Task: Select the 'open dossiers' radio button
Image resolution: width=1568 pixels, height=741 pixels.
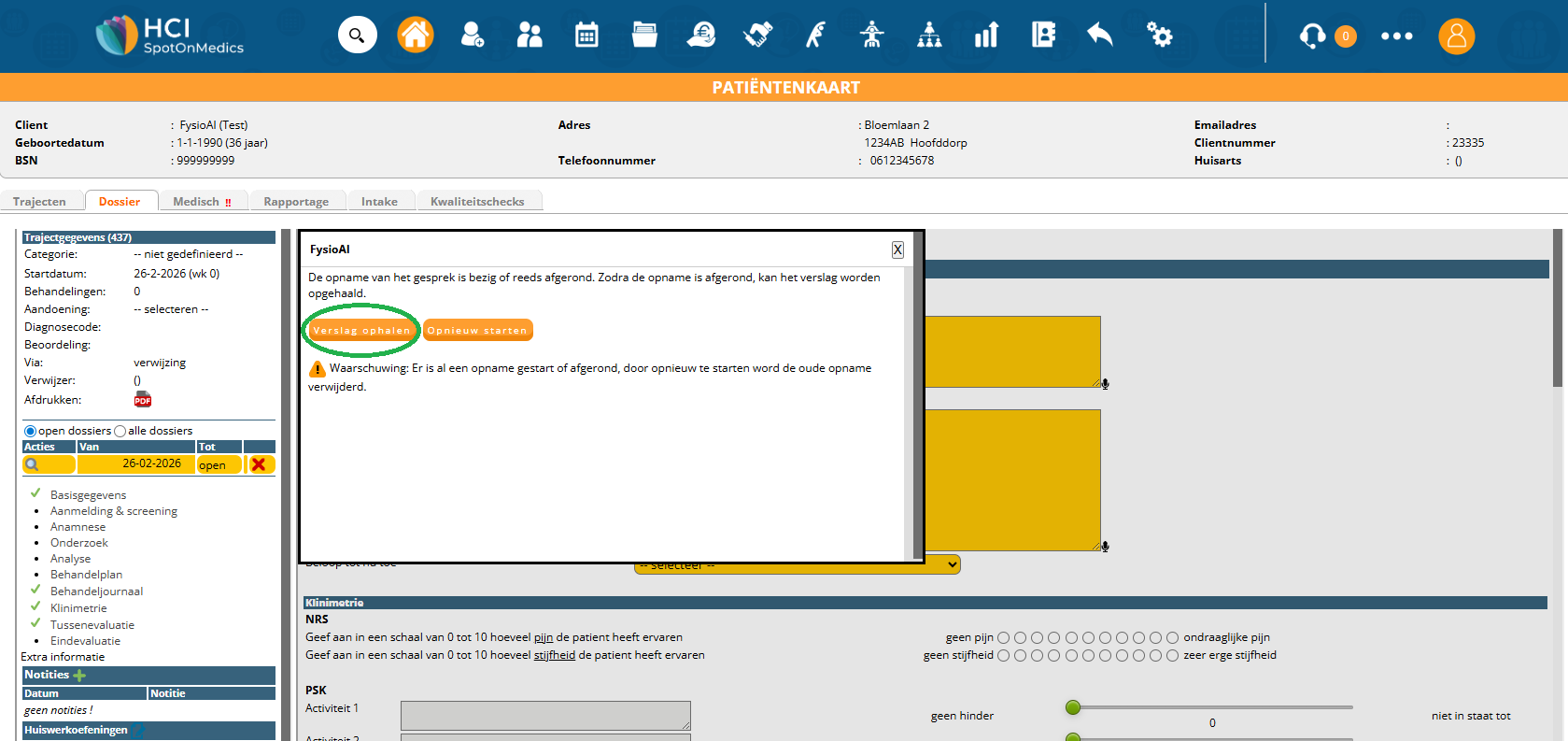Action: pyautogui.click(x=31, y=431)
